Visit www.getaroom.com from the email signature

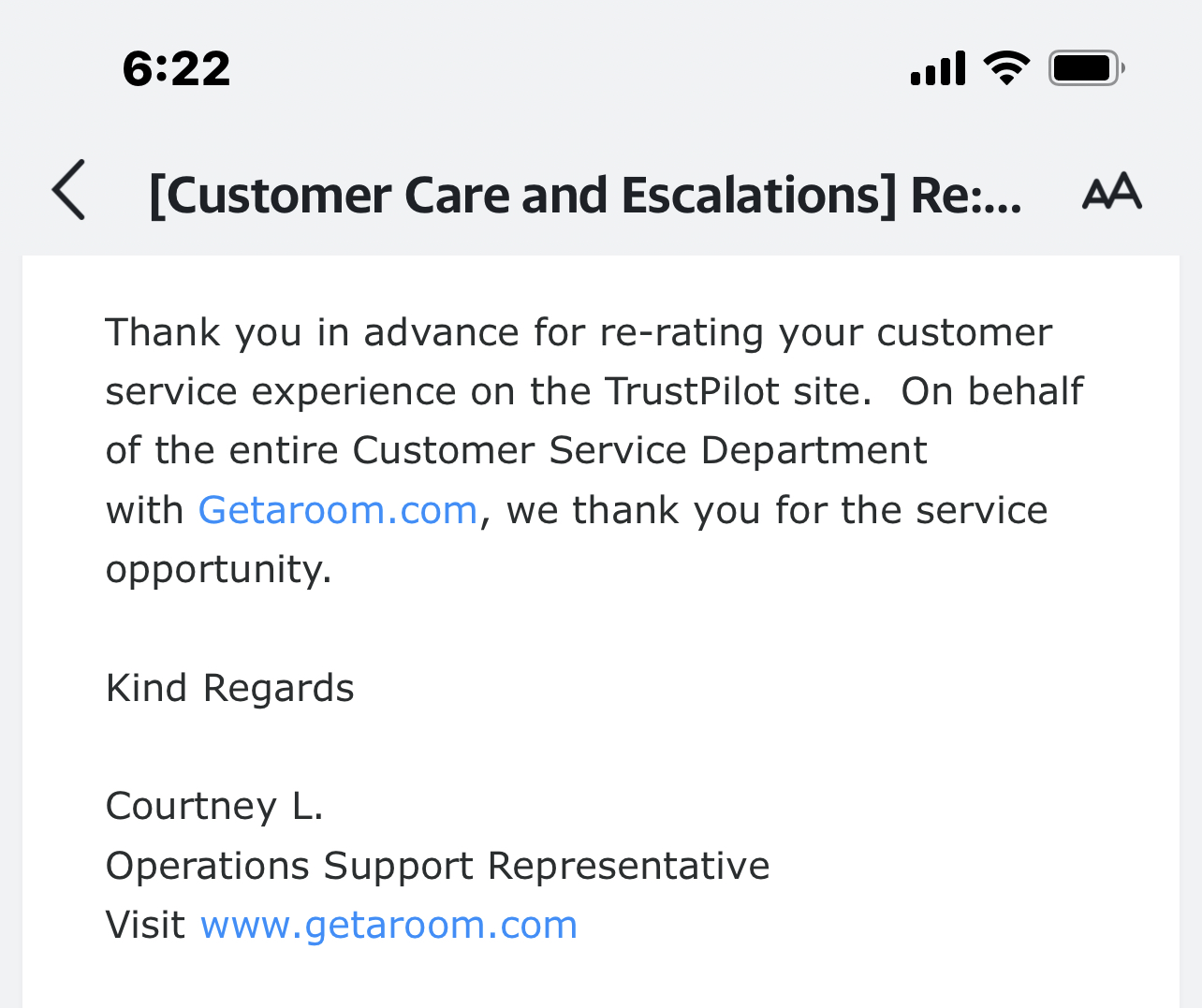[388, 924]
